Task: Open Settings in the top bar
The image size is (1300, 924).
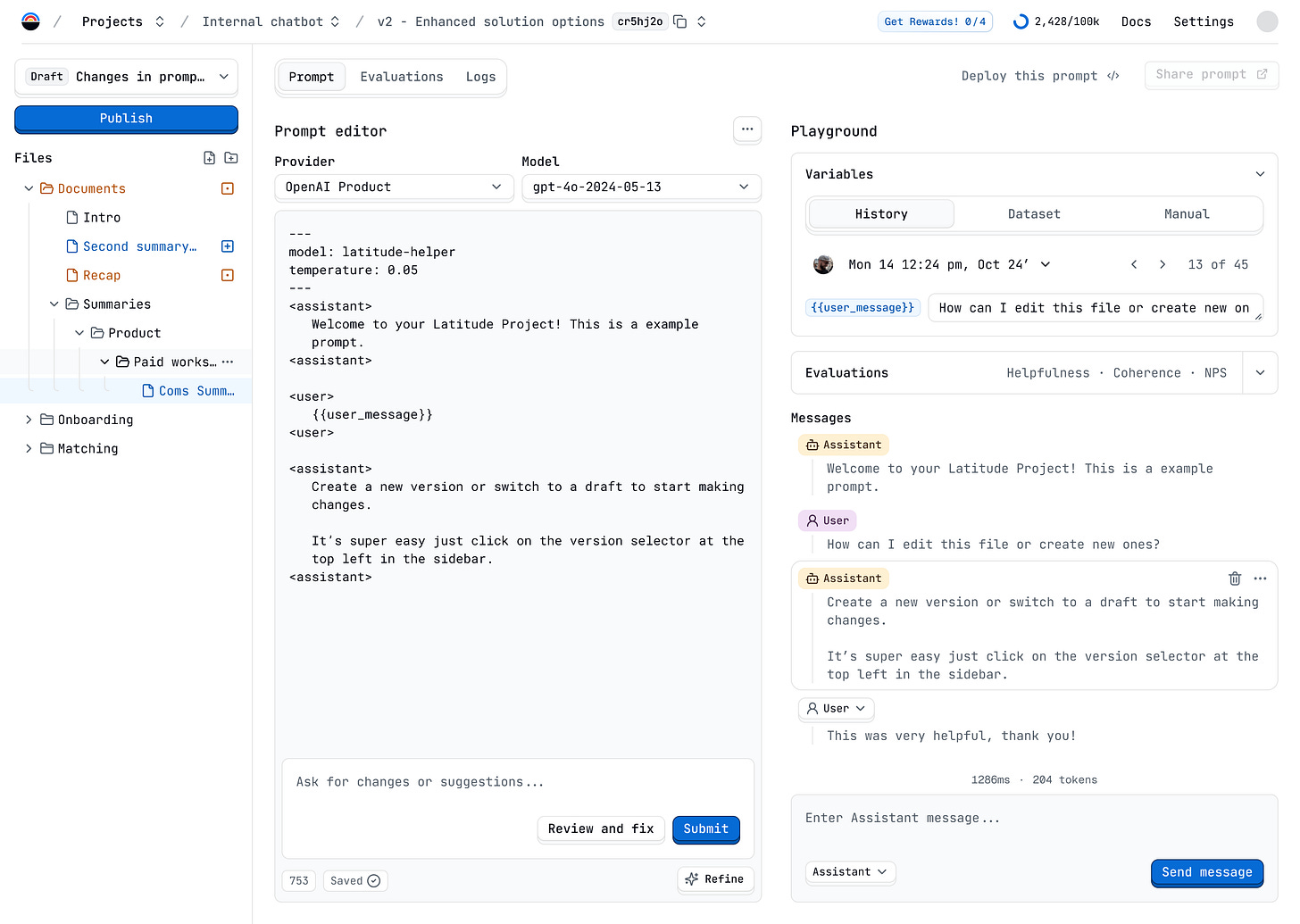Action: (1203, 21)
